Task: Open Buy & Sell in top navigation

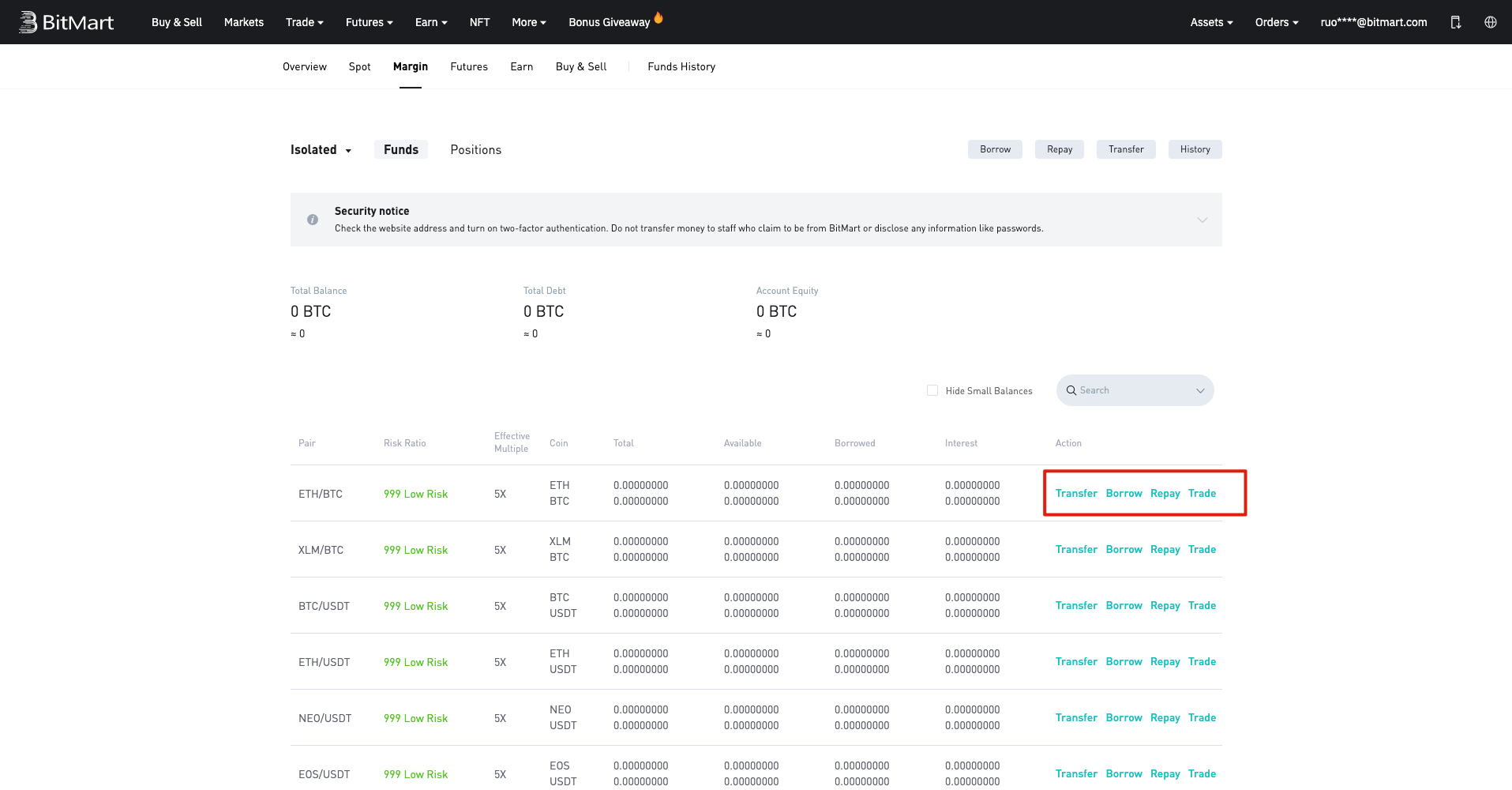Action: click(x=177, y=22)
